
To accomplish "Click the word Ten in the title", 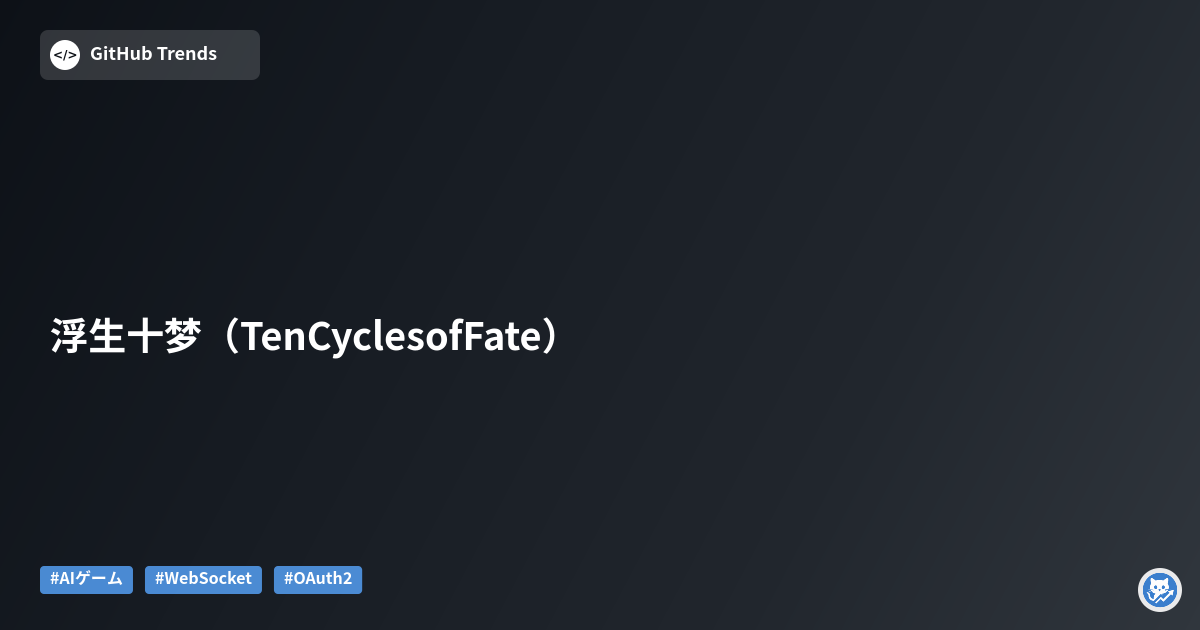I will pos(273,338).
